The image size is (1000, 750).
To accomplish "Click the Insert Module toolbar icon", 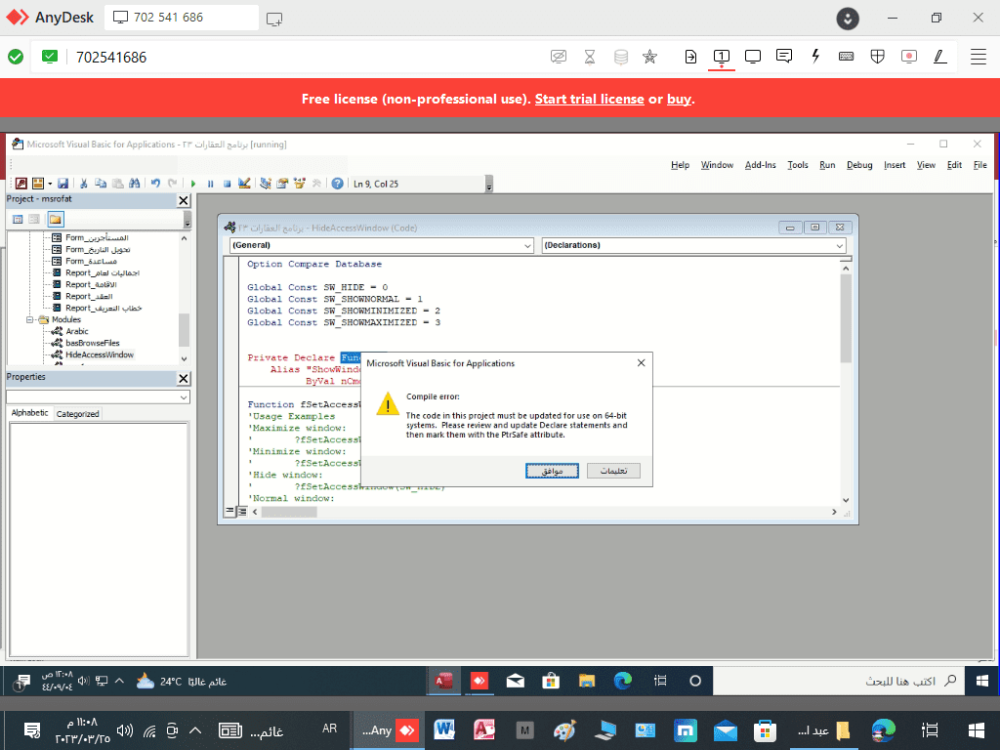I will pos(38,184).
